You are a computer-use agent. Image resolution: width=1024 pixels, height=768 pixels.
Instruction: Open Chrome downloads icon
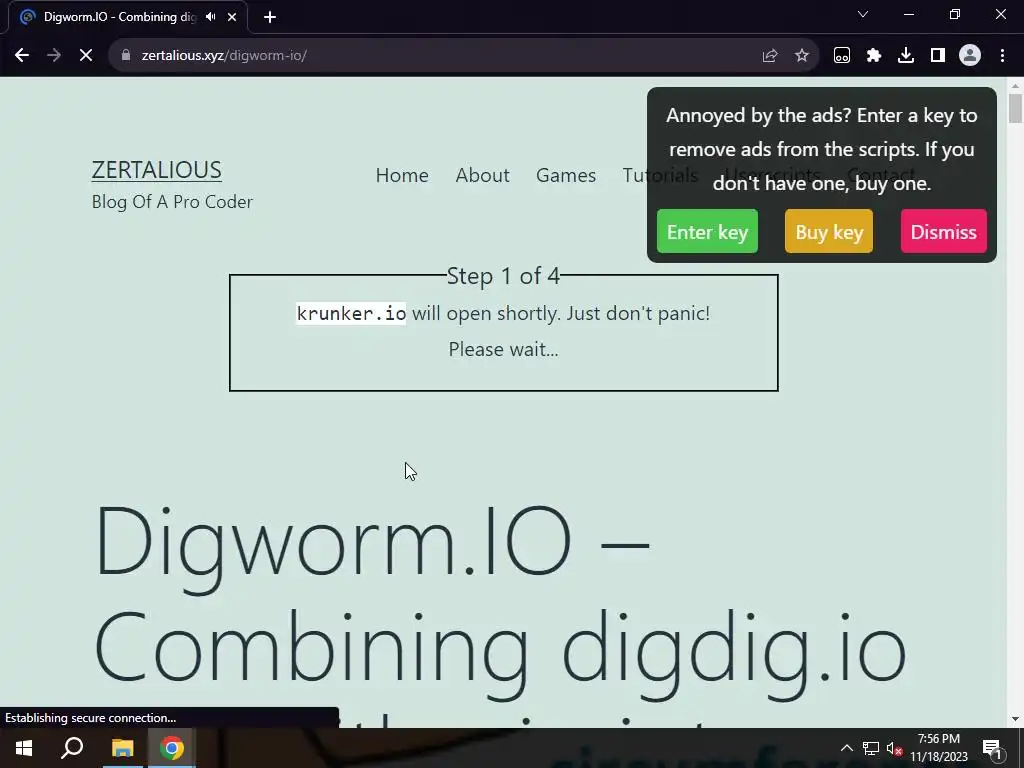906,56
